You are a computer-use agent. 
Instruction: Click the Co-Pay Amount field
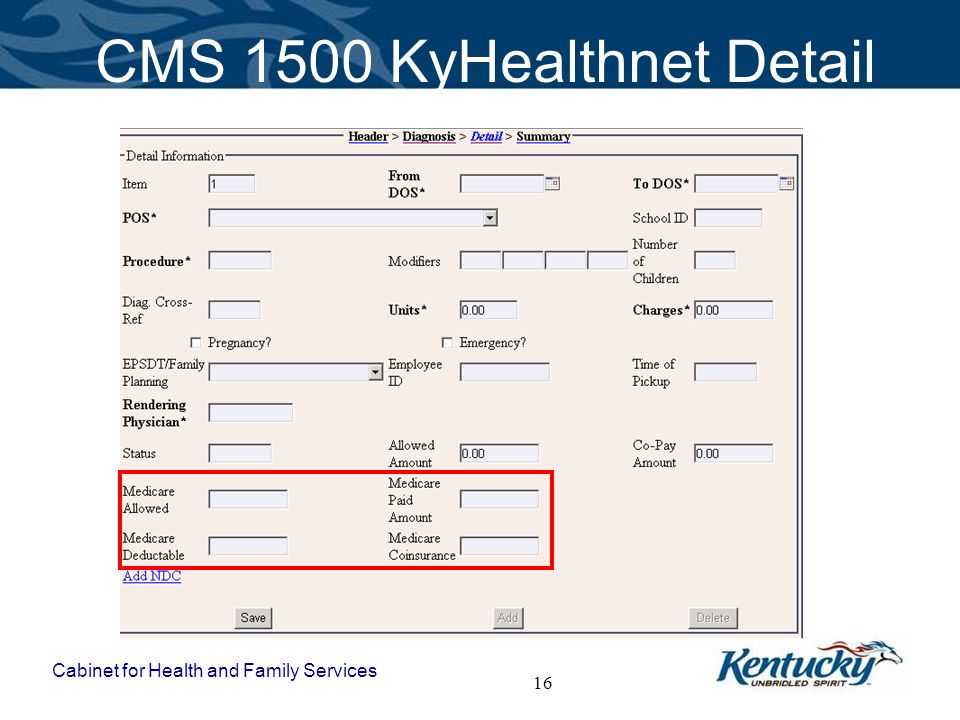[733, 453]
